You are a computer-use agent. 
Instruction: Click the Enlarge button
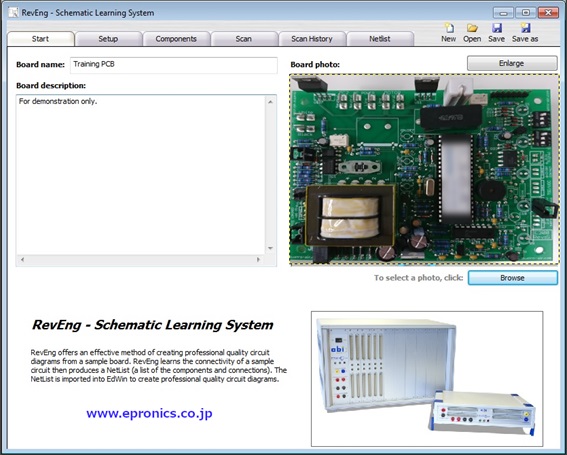coord(512,63)
